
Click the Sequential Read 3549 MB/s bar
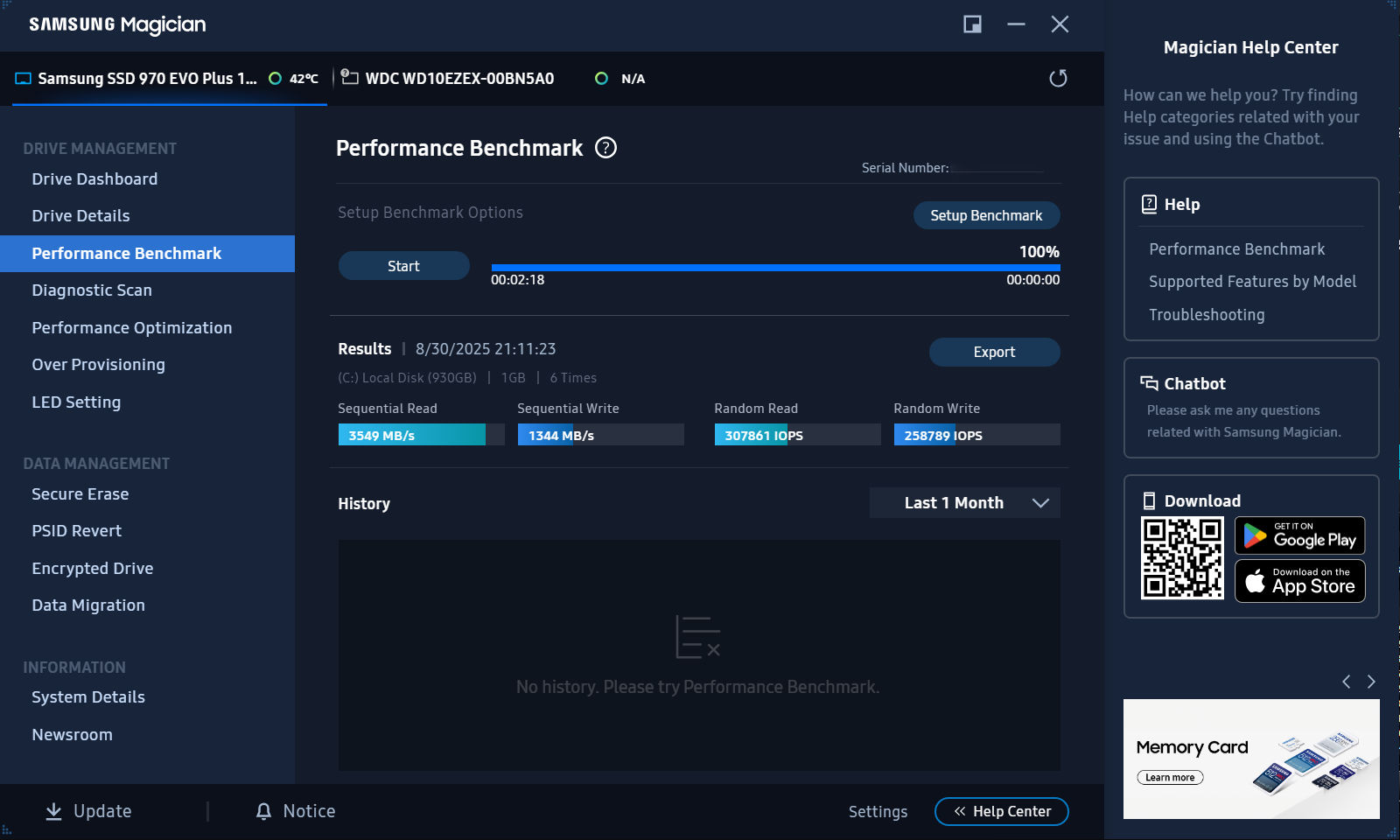(422, 435)
